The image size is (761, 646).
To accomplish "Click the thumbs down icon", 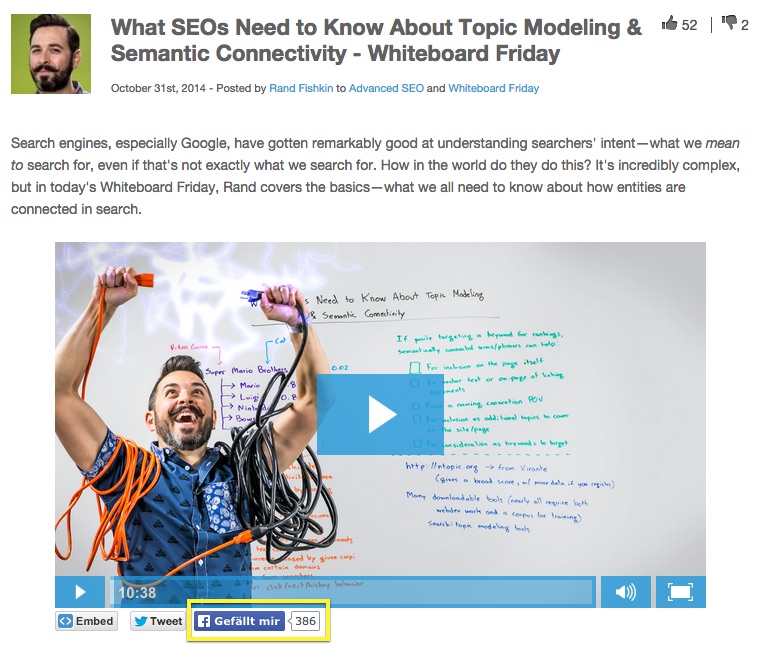I will [729, 23].
